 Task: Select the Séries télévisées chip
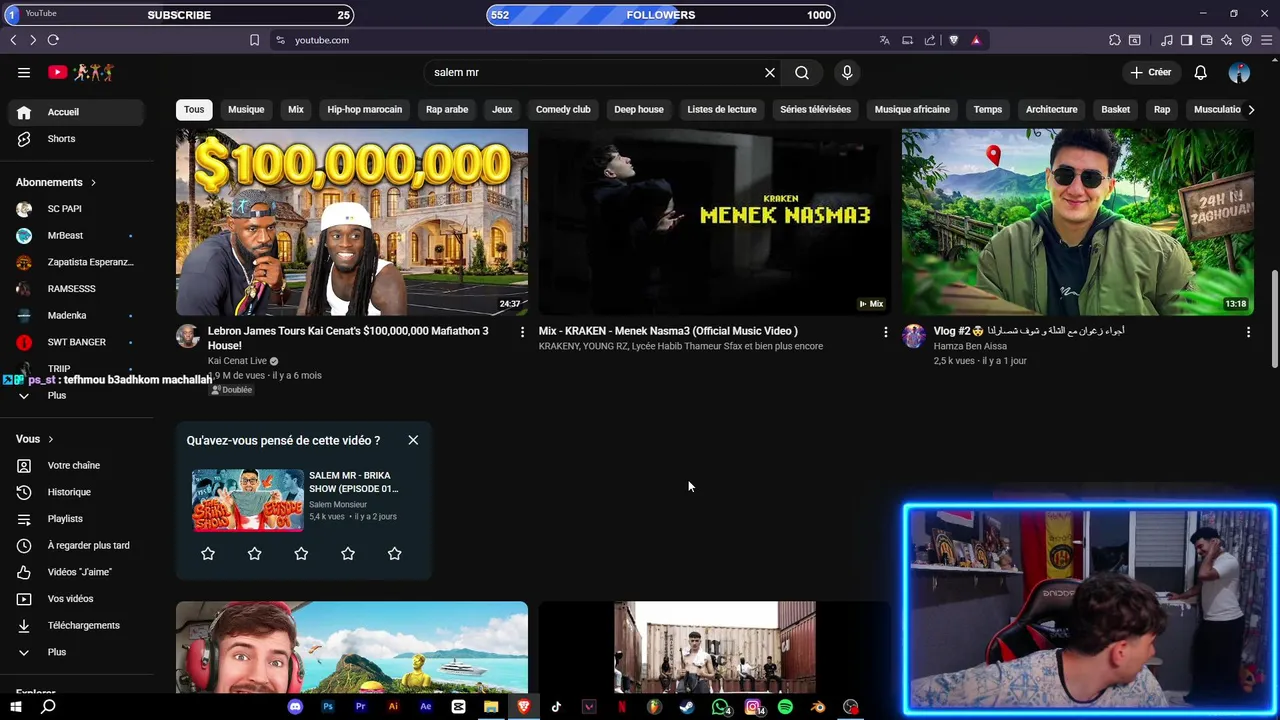tap(815, 109)
